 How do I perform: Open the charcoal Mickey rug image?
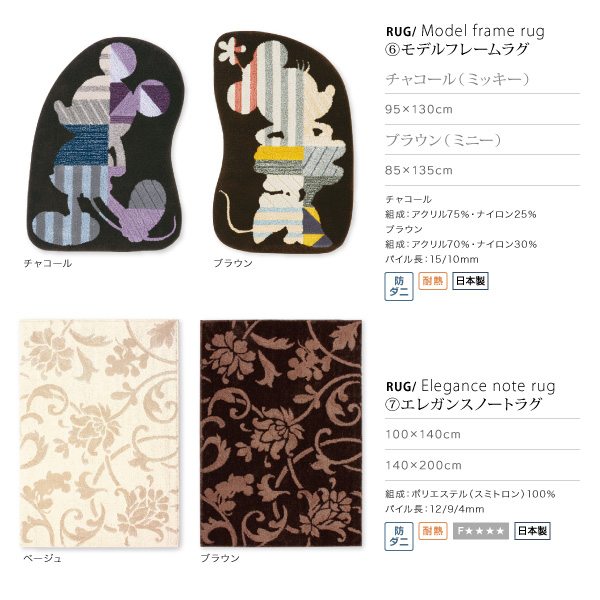pos(106,143)
